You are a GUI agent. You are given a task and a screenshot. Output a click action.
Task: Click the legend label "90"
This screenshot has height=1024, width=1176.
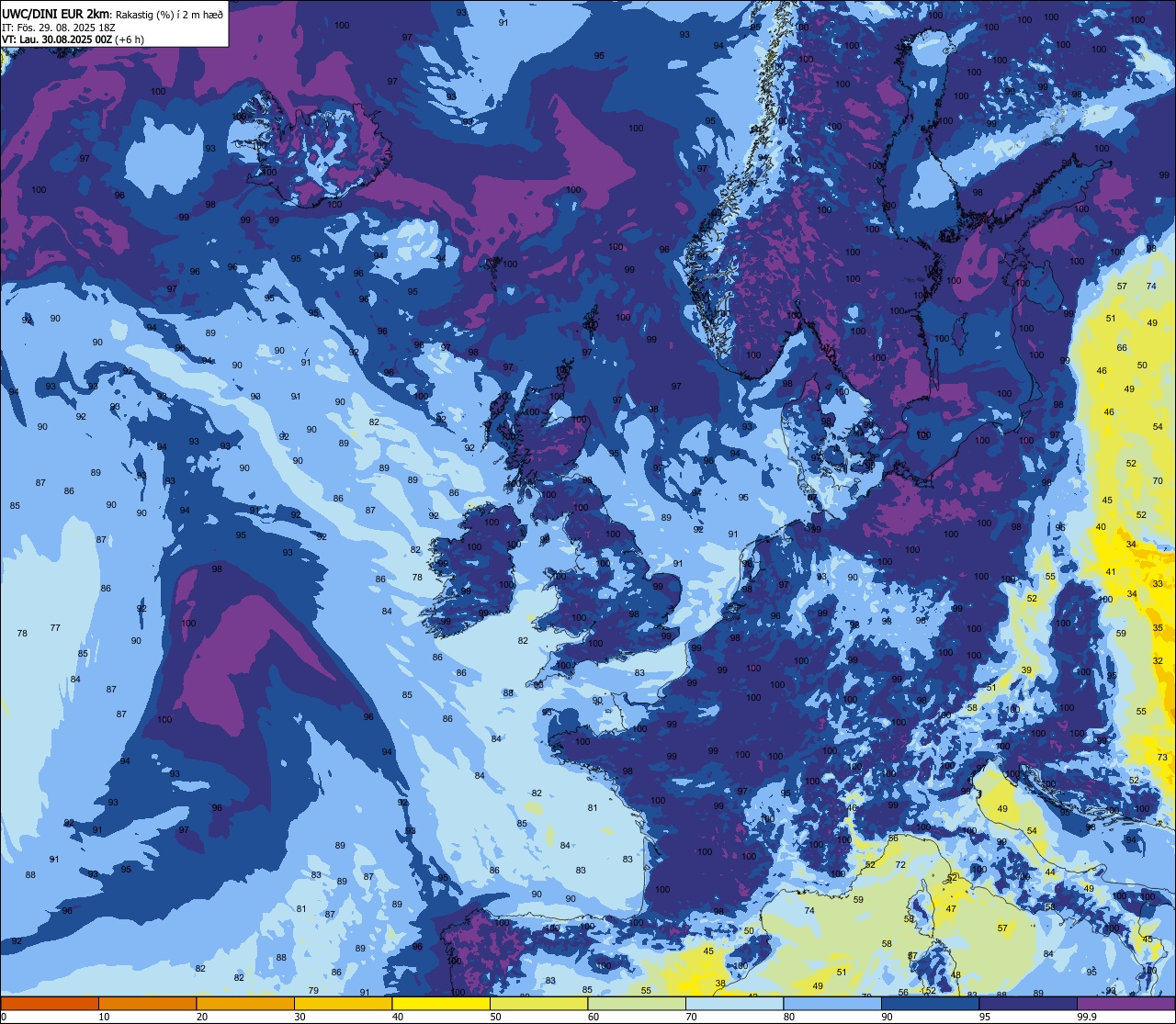click(888, 1017)
